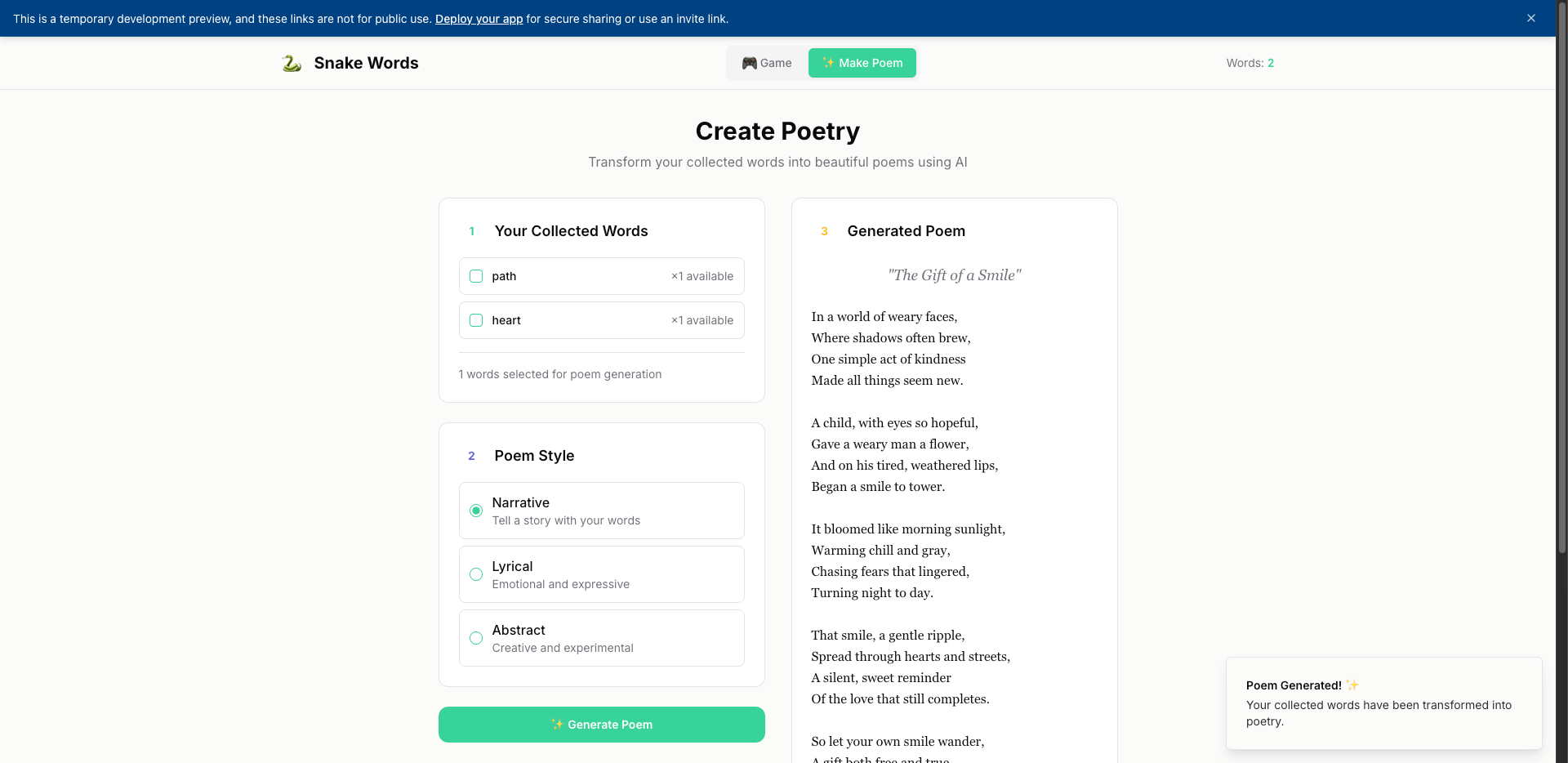Image resolution: width=1568 pixels, height=763 pixels.
Task: Click the sparkle icon in Poem Generated toast
Action: (1352, 685)
